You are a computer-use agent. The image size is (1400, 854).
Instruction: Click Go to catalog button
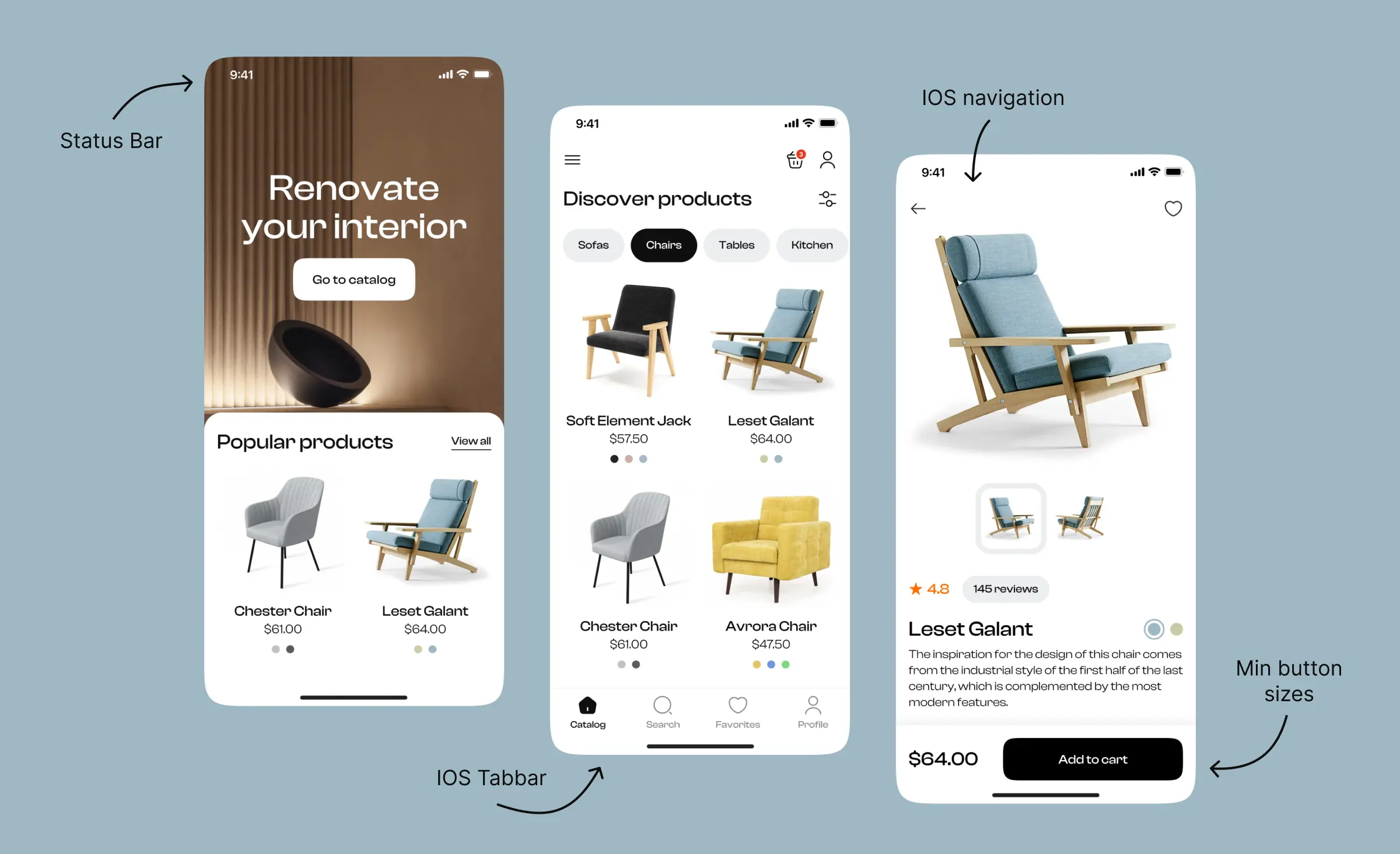click(353, 278)
